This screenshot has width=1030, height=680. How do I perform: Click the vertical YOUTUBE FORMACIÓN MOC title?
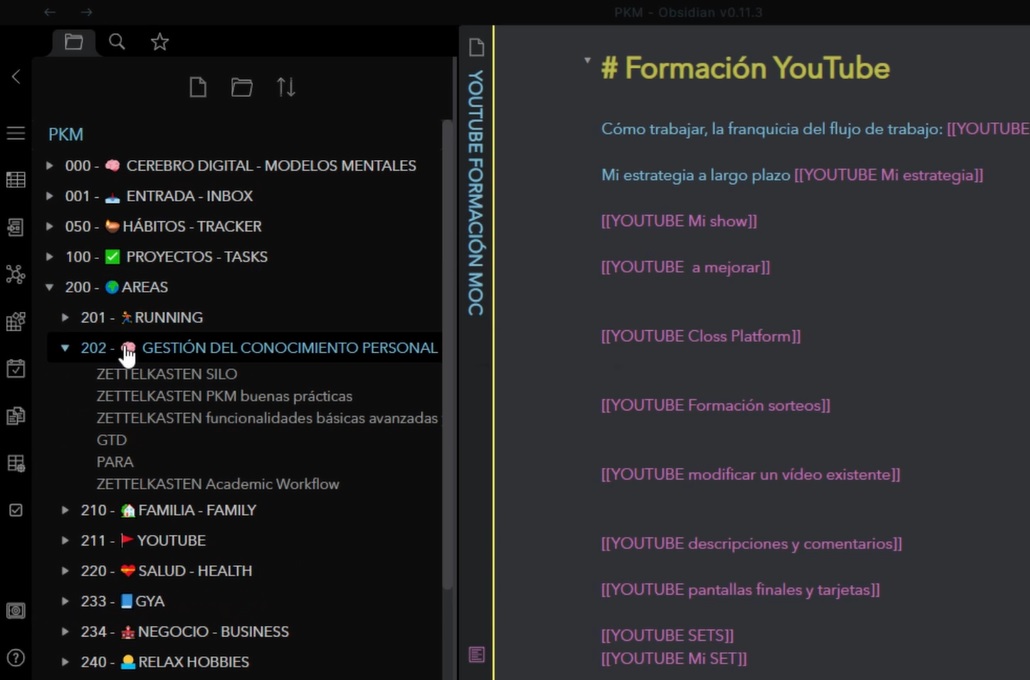[x=476, y=193]
